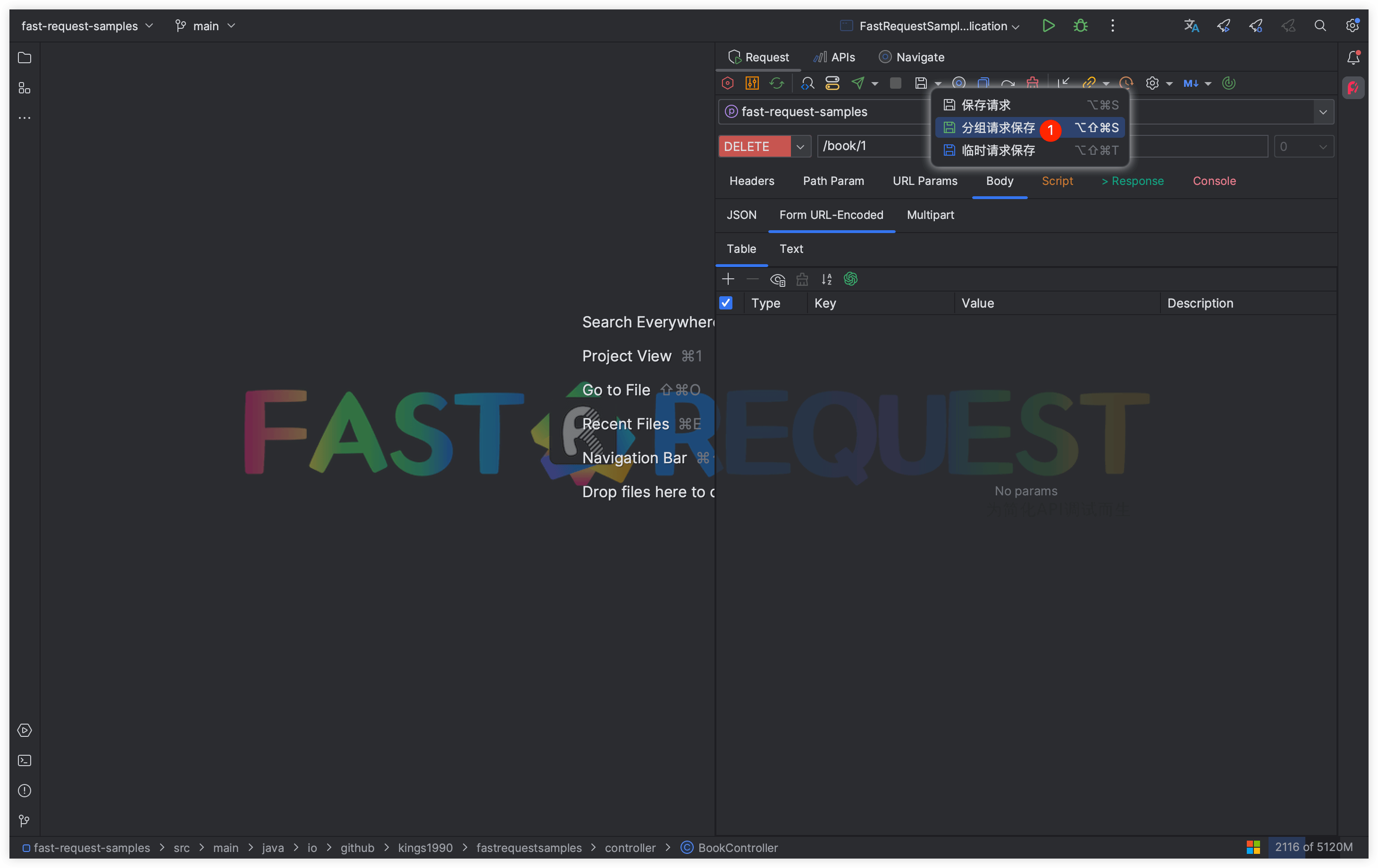Screen dimensions: 1378x868
Task: Toggle the select-all checkbox in params table
Action: point(726,303)
